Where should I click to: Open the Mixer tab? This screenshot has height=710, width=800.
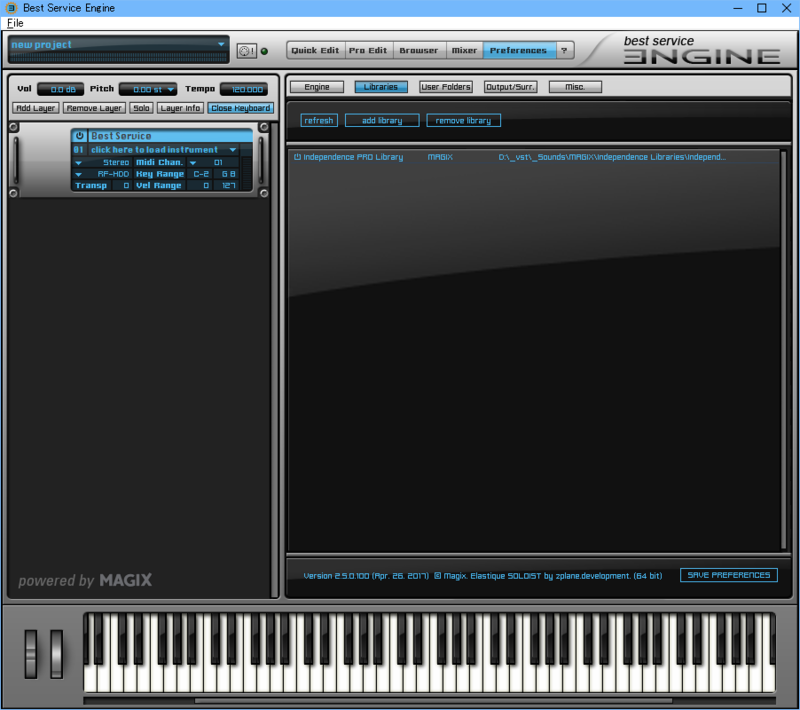[464, 50]
